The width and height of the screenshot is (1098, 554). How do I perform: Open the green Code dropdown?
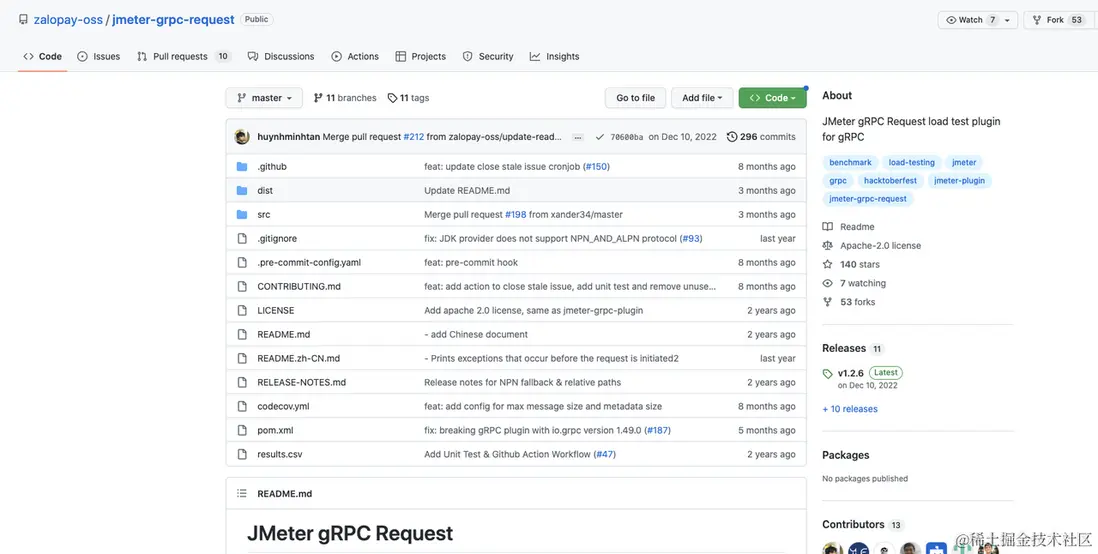(x=772, y=98)
